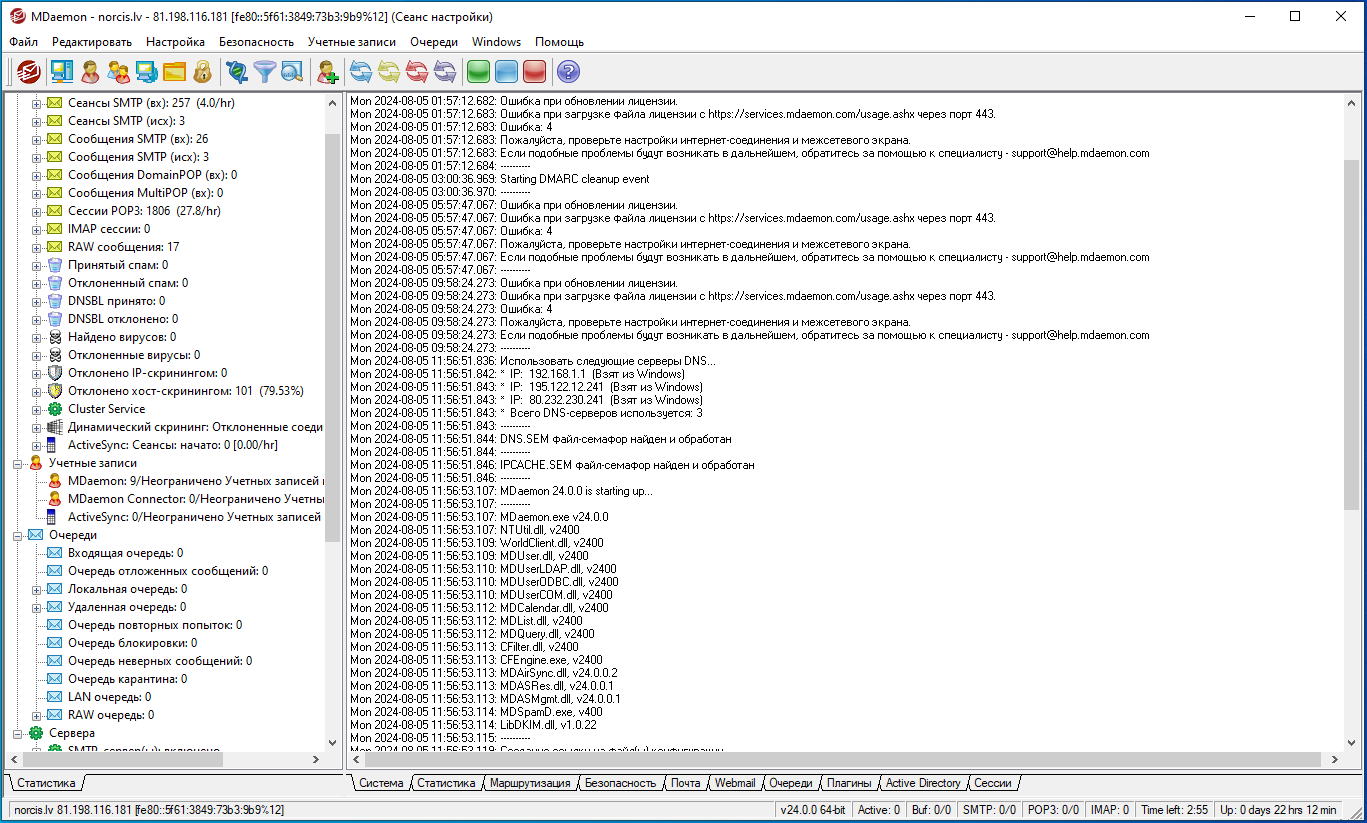Click the blue-green helix toolbar icon

(x=236, y=72)
